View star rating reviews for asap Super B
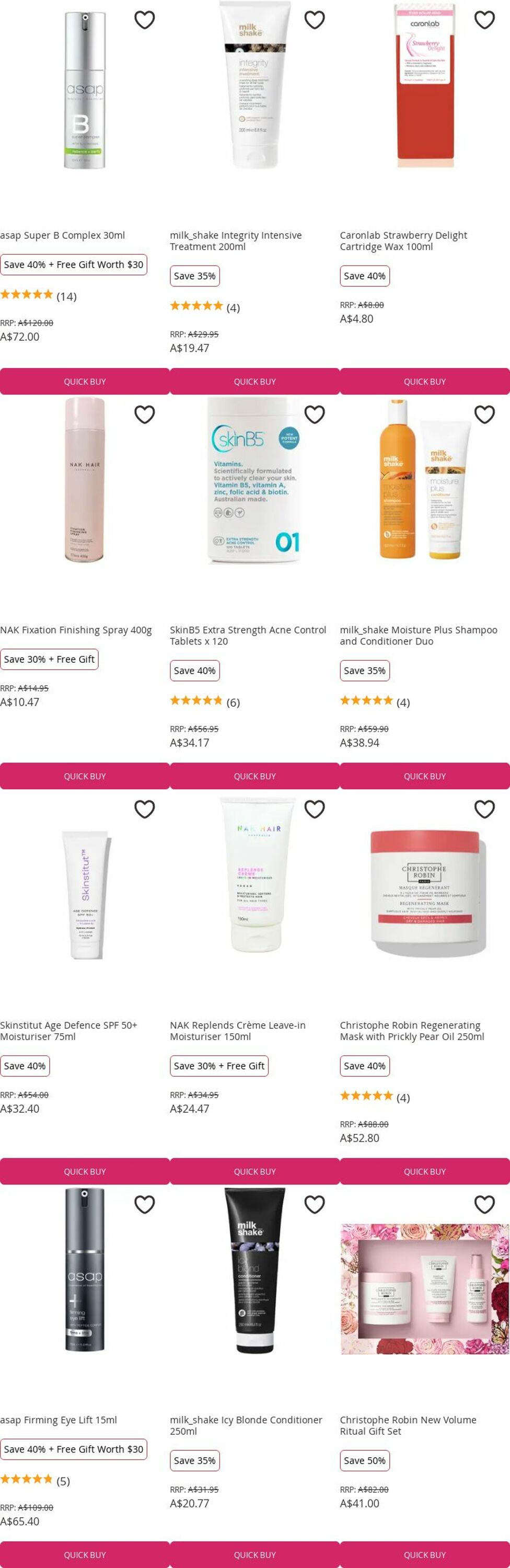The height and width of the screenshot is (1568, 510). (38, 296)
